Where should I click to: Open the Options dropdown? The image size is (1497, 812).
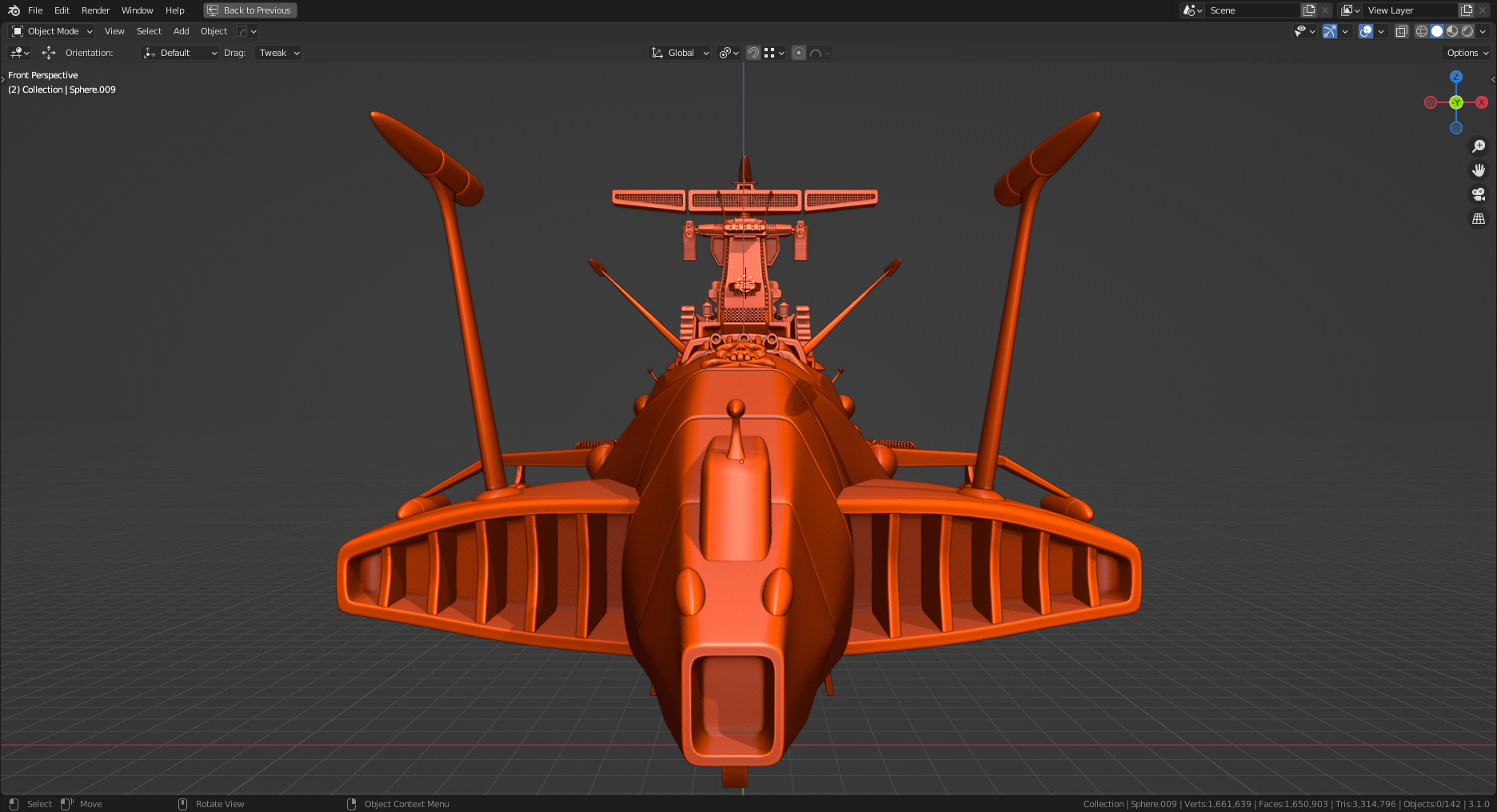coord(1467,53)
